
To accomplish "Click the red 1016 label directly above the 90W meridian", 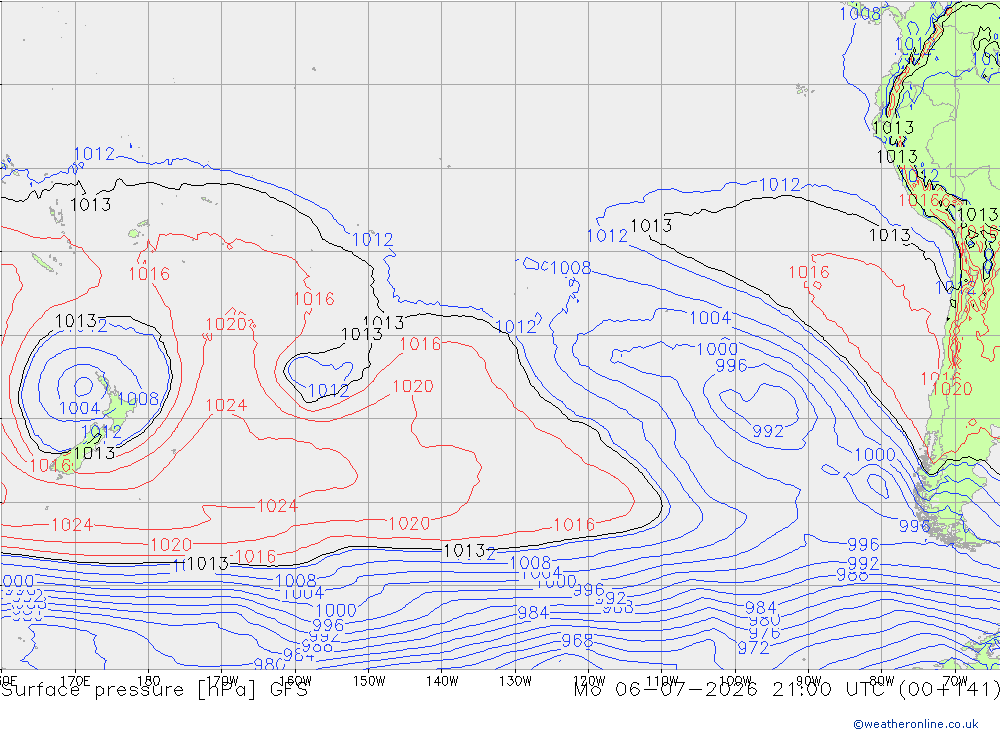I will click(809, 272).
